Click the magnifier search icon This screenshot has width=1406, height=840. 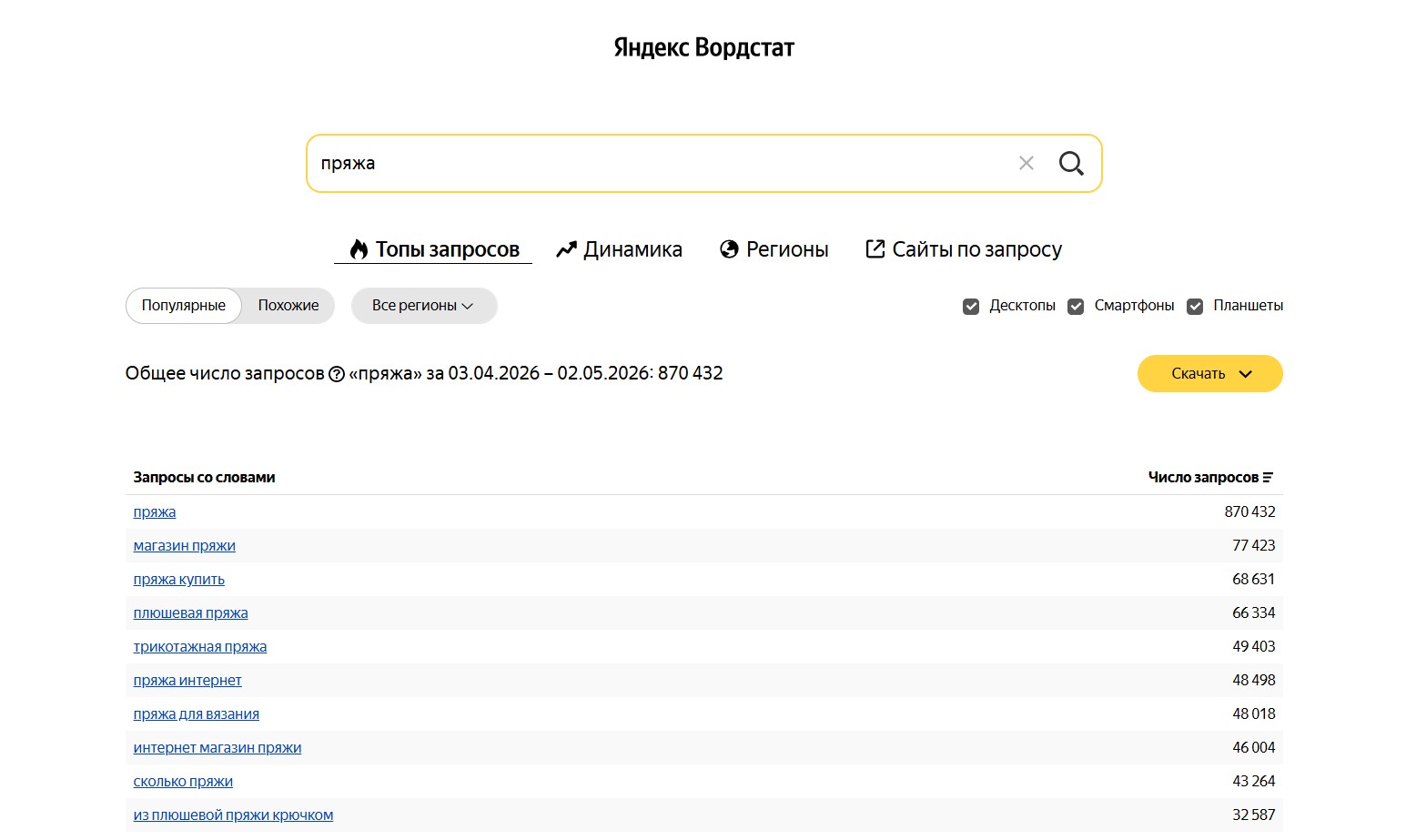(1071, 163)
